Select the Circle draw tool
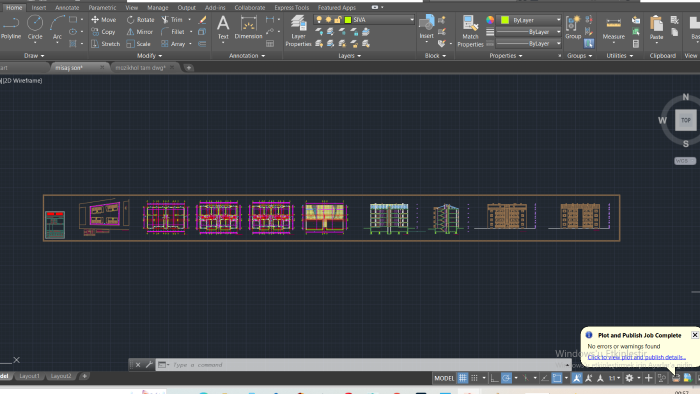Image resolution: width=700 pixels, height=394 pixels. [x=35, y=28]
